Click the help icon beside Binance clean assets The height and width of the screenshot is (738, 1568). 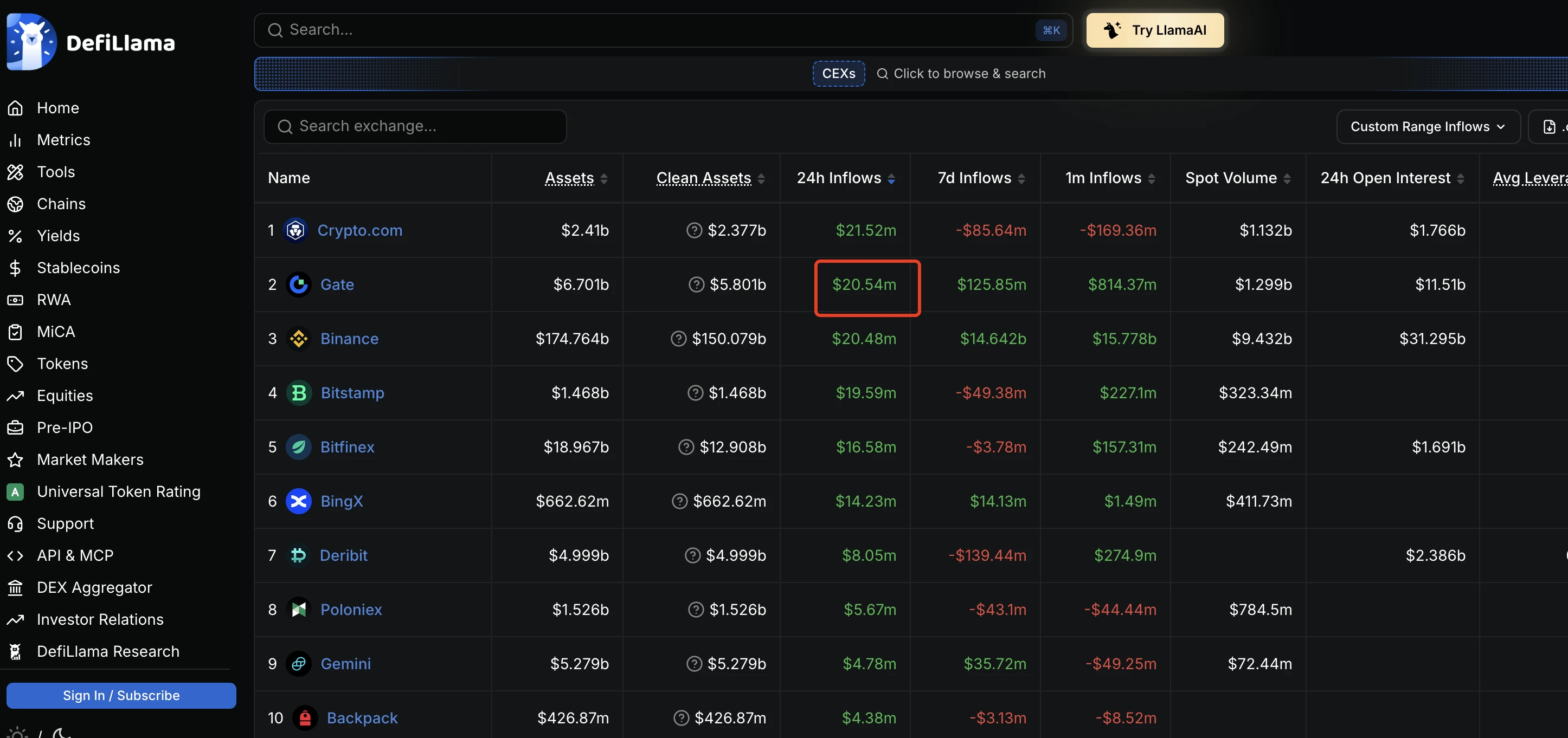(x=678, y=339)
